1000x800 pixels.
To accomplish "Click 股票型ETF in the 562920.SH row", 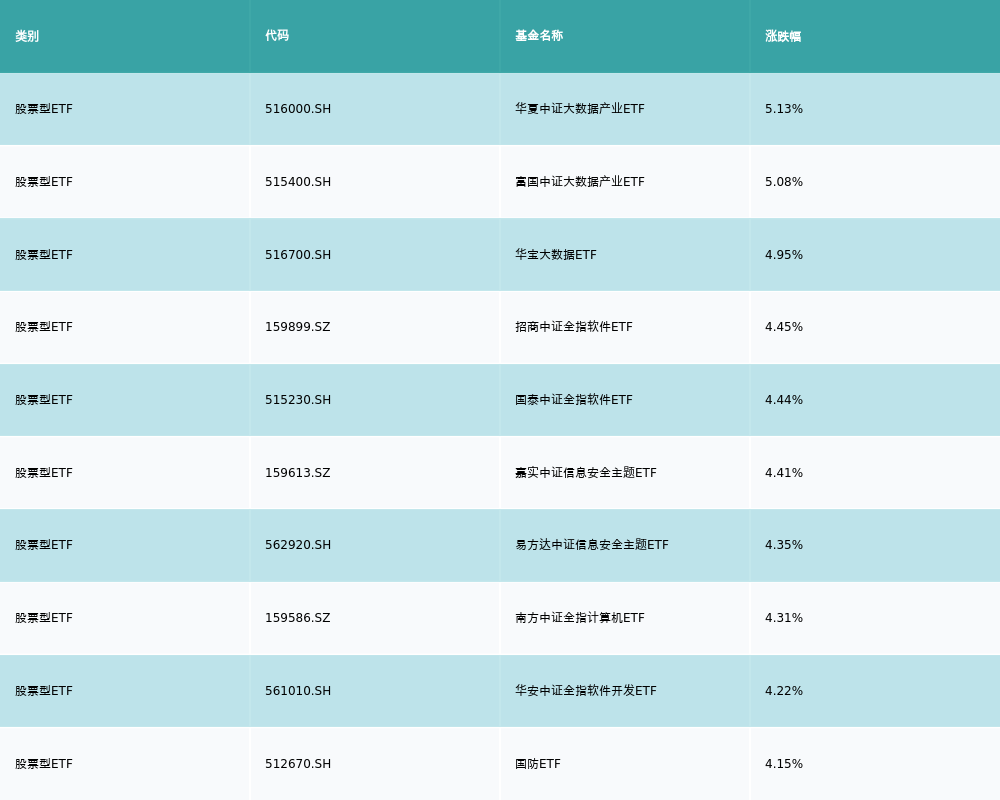I will click(44, 545).
